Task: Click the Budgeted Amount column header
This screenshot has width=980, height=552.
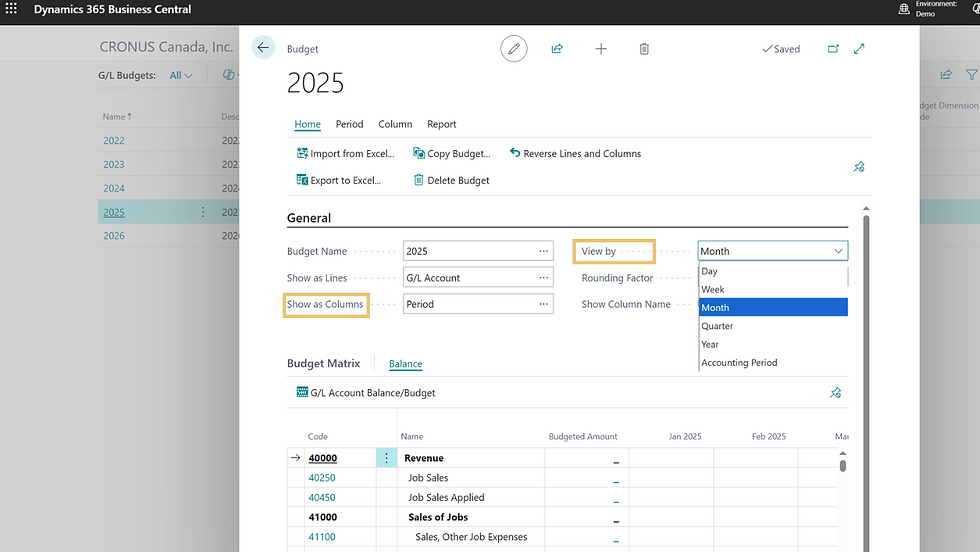Action: coord(582,436)
